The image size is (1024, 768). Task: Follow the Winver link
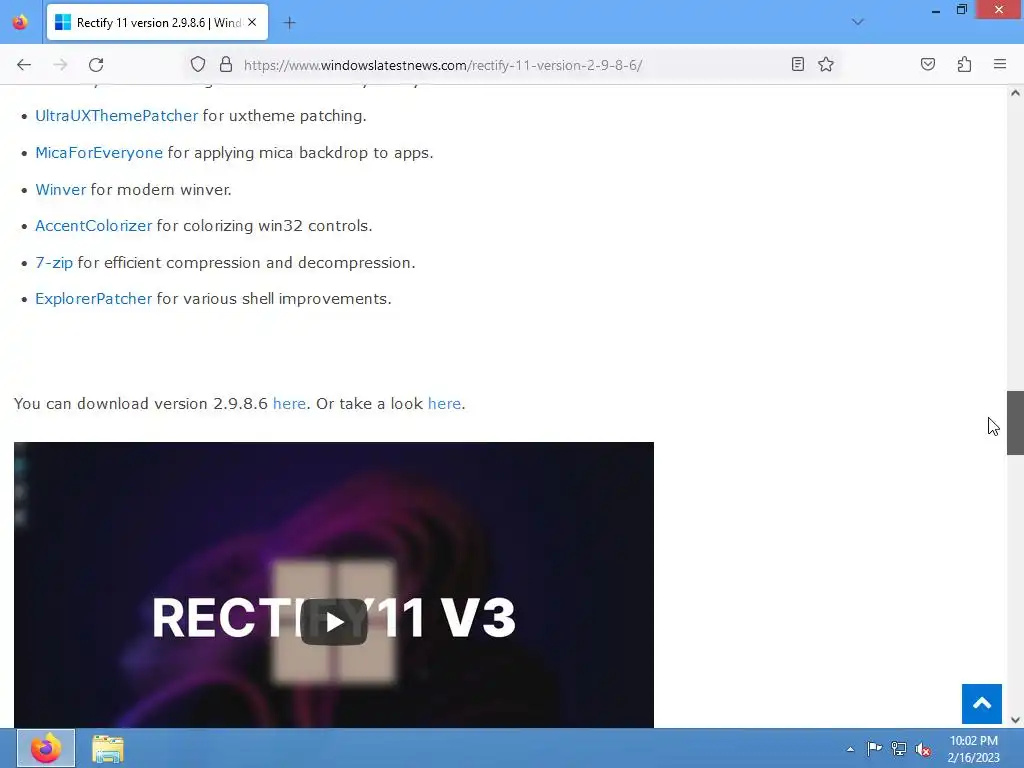61,189
